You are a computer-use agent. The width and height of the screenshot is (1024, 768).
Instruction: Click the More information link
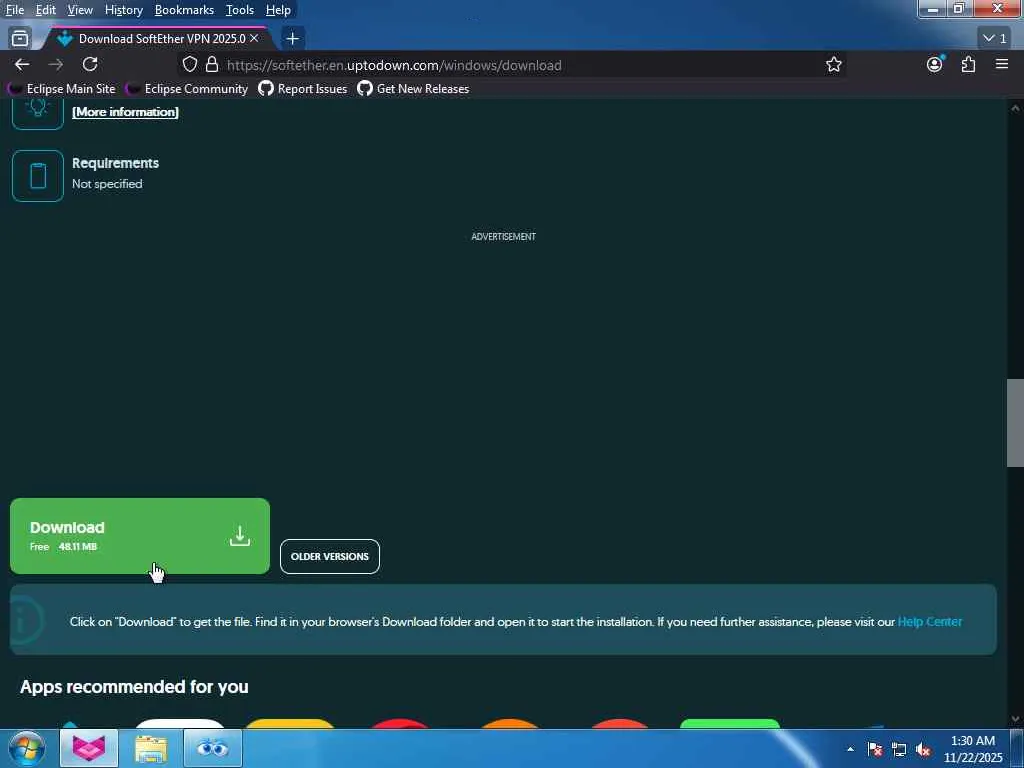125,112
